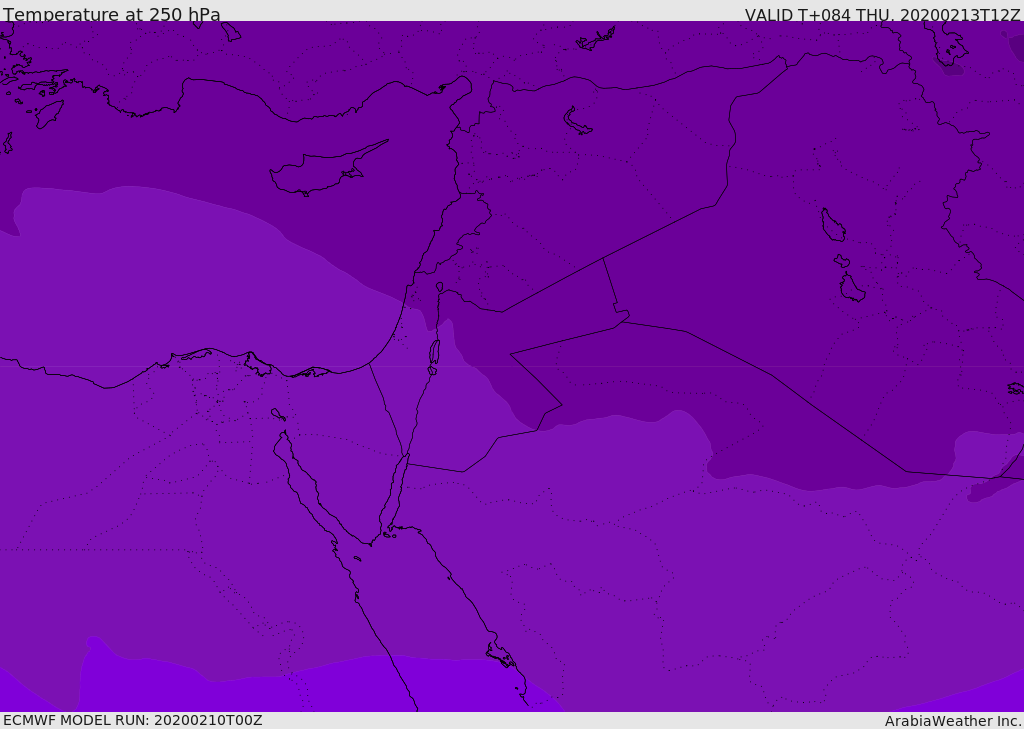Click the 'Temperature at 250 hPa' title text
This screenshot has width=1024, height=729.
pyautogui.click(x=112, y=14)
